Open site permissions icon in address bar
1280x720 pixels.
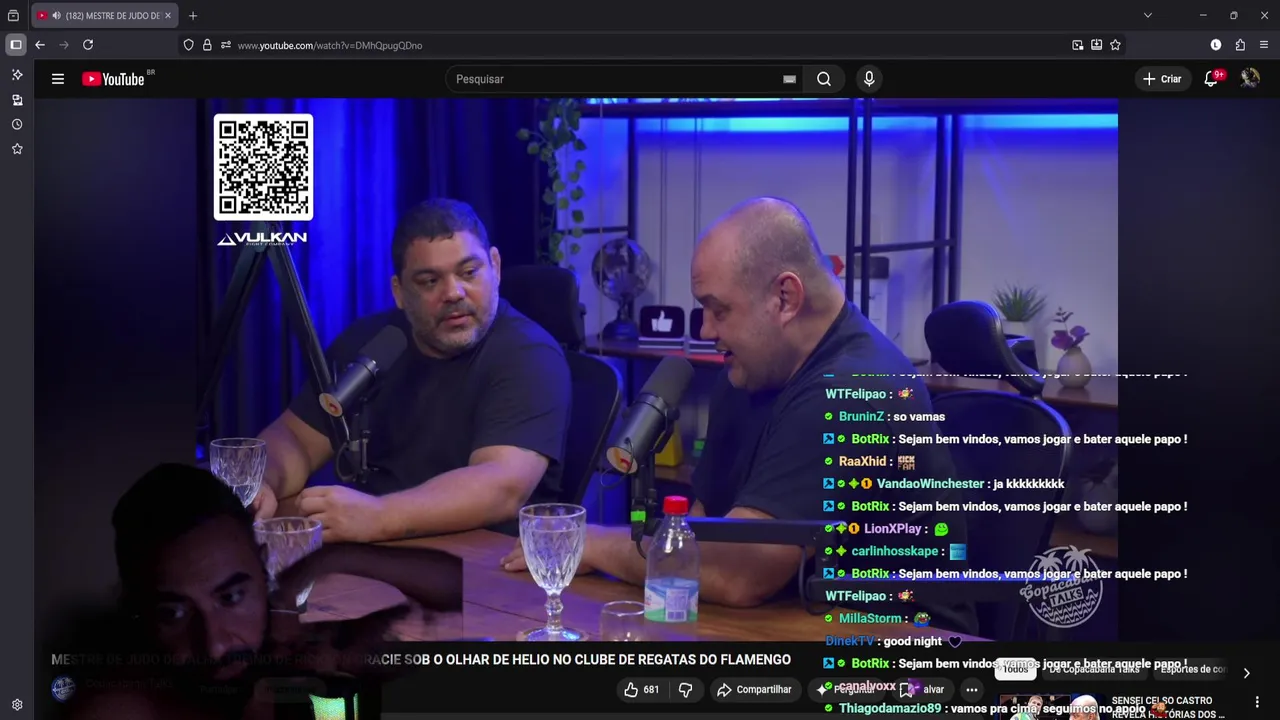coord(226,45)
